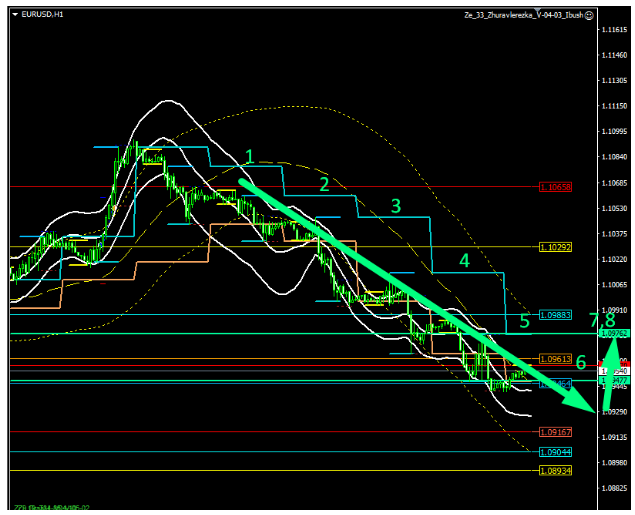The image size is (635, 515).
Task: Click the green number 1 annotation
Action: click(250, 157)
